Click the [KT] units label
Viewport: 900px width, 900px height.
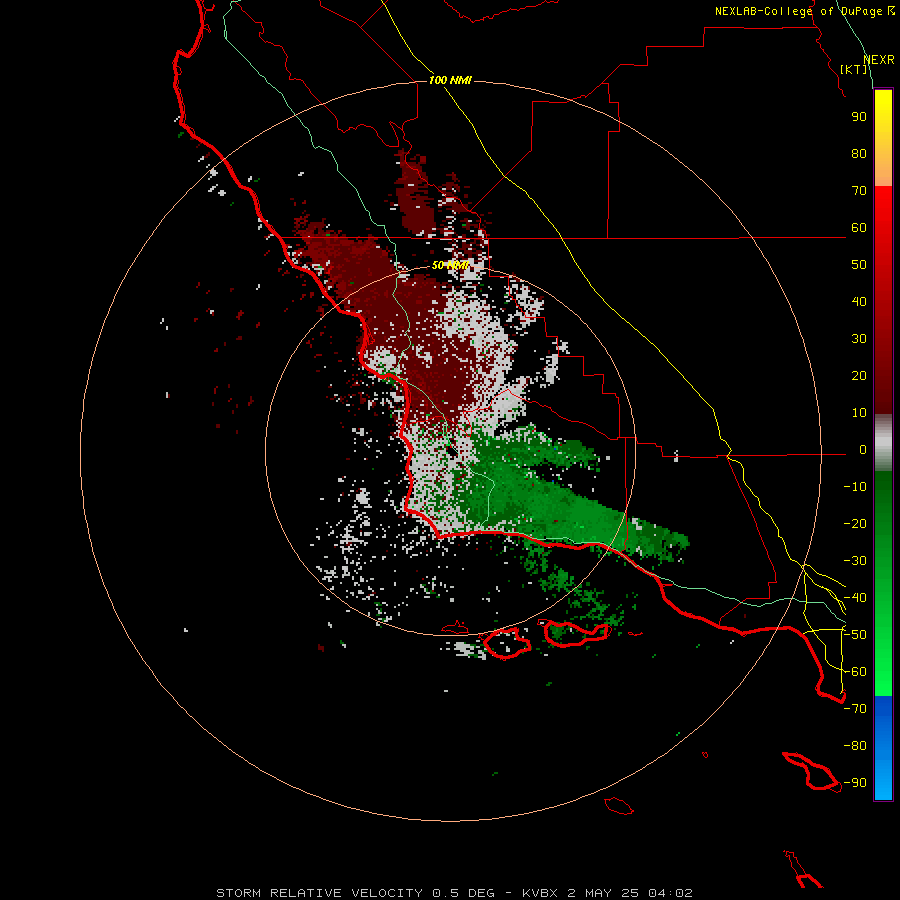pos(854,69)
